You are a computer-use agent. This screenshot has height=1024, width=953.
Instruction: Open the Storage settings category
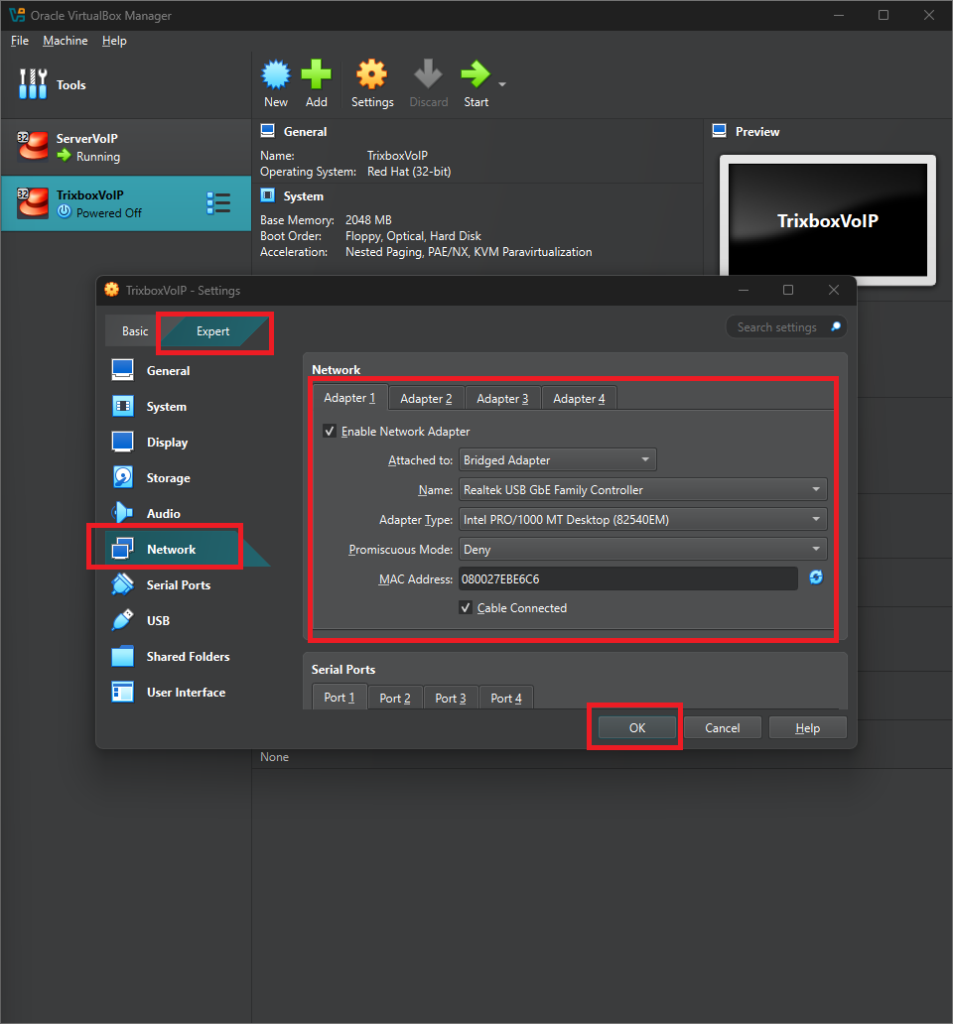click(168, 478)
